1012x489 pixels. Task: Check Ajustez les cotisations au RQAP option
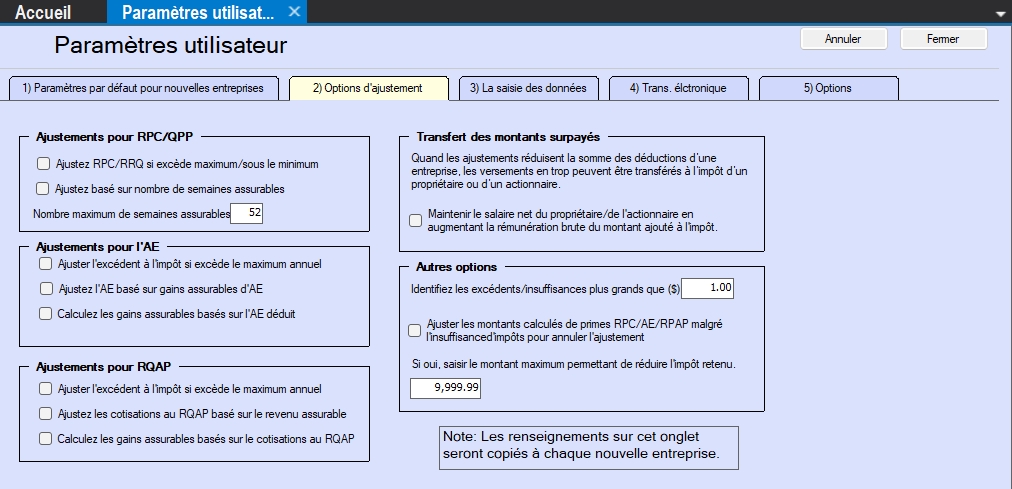click(x=44, y=413)
